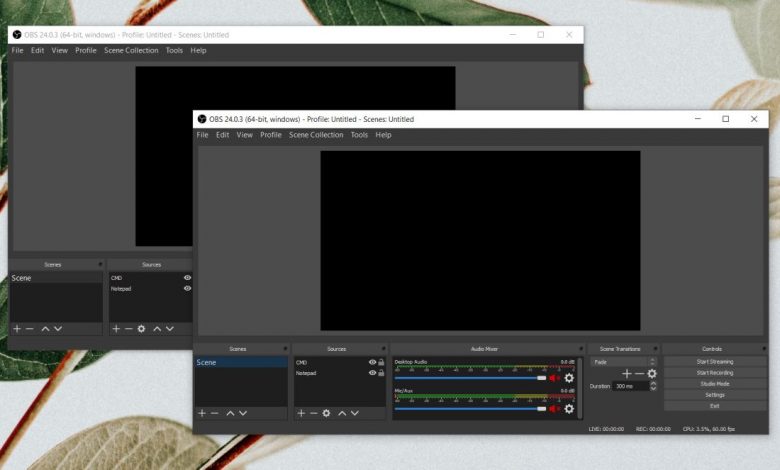
Task: Remove scene transition with minus icon
Action: click(640, 374)
